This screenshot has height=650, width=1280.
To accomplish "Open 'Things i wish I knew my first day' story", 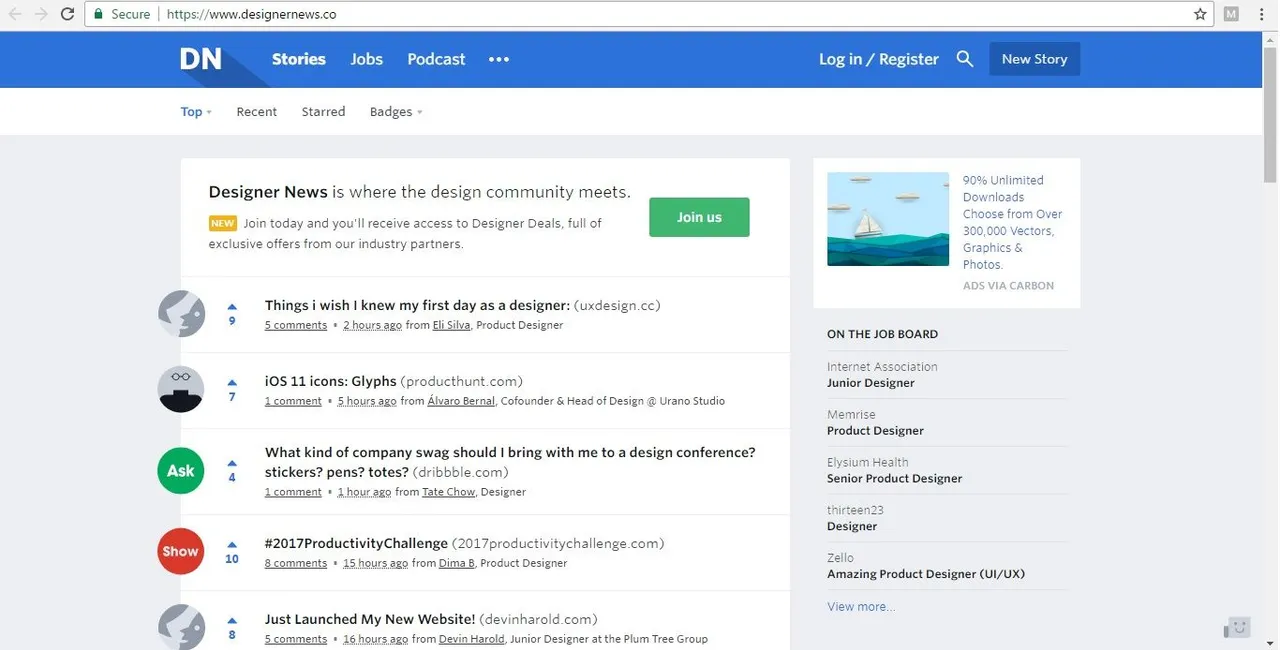I will pos(417,305).
